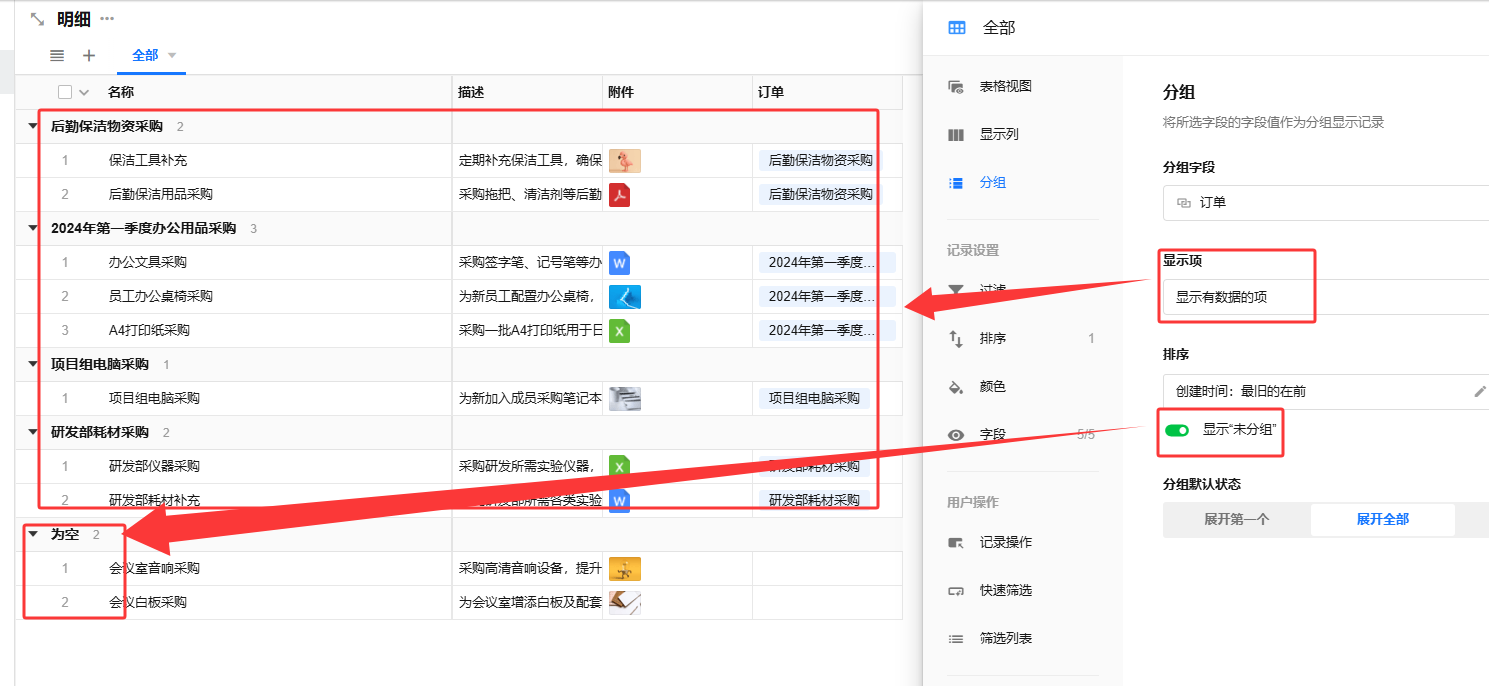Open Excel attachment in A4打印纸采购 row

(x=619, y=330)
